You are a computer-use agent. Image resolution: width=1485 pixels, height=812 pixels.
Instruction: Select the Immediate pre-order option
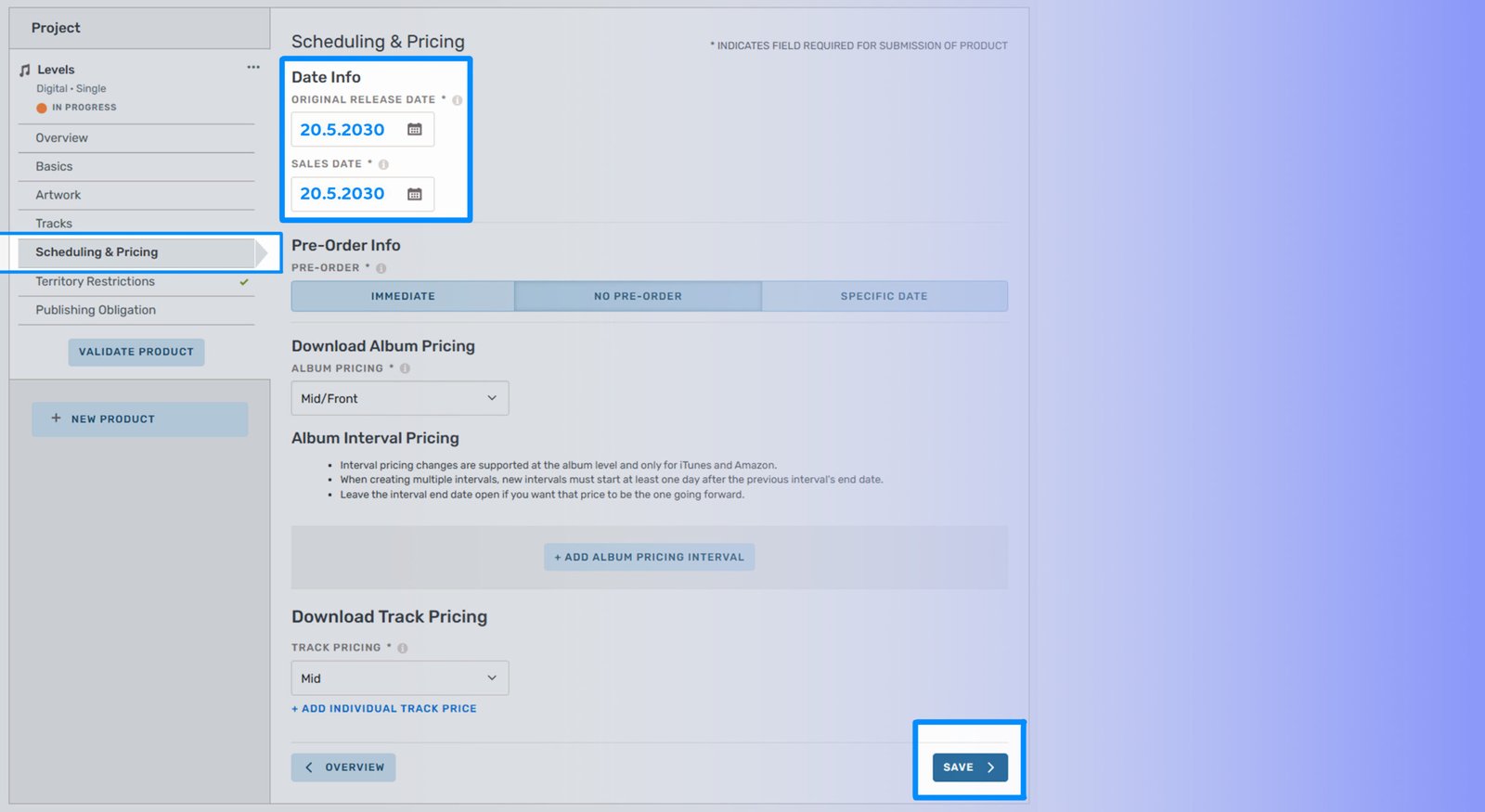pos(403,296)
